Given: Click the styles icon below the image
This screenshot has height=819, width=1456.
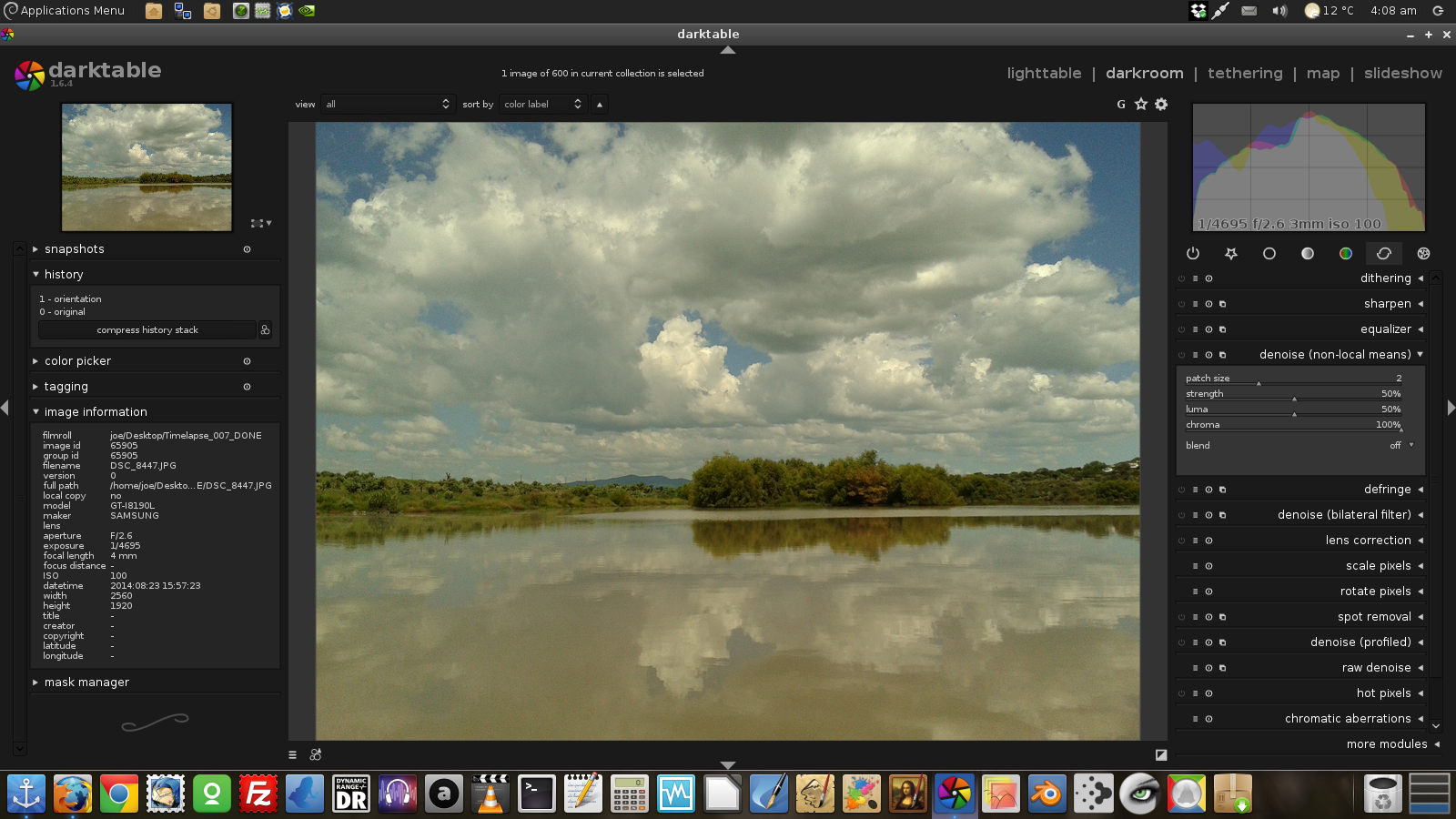Looking at the screenshot, I should point(316,754).
